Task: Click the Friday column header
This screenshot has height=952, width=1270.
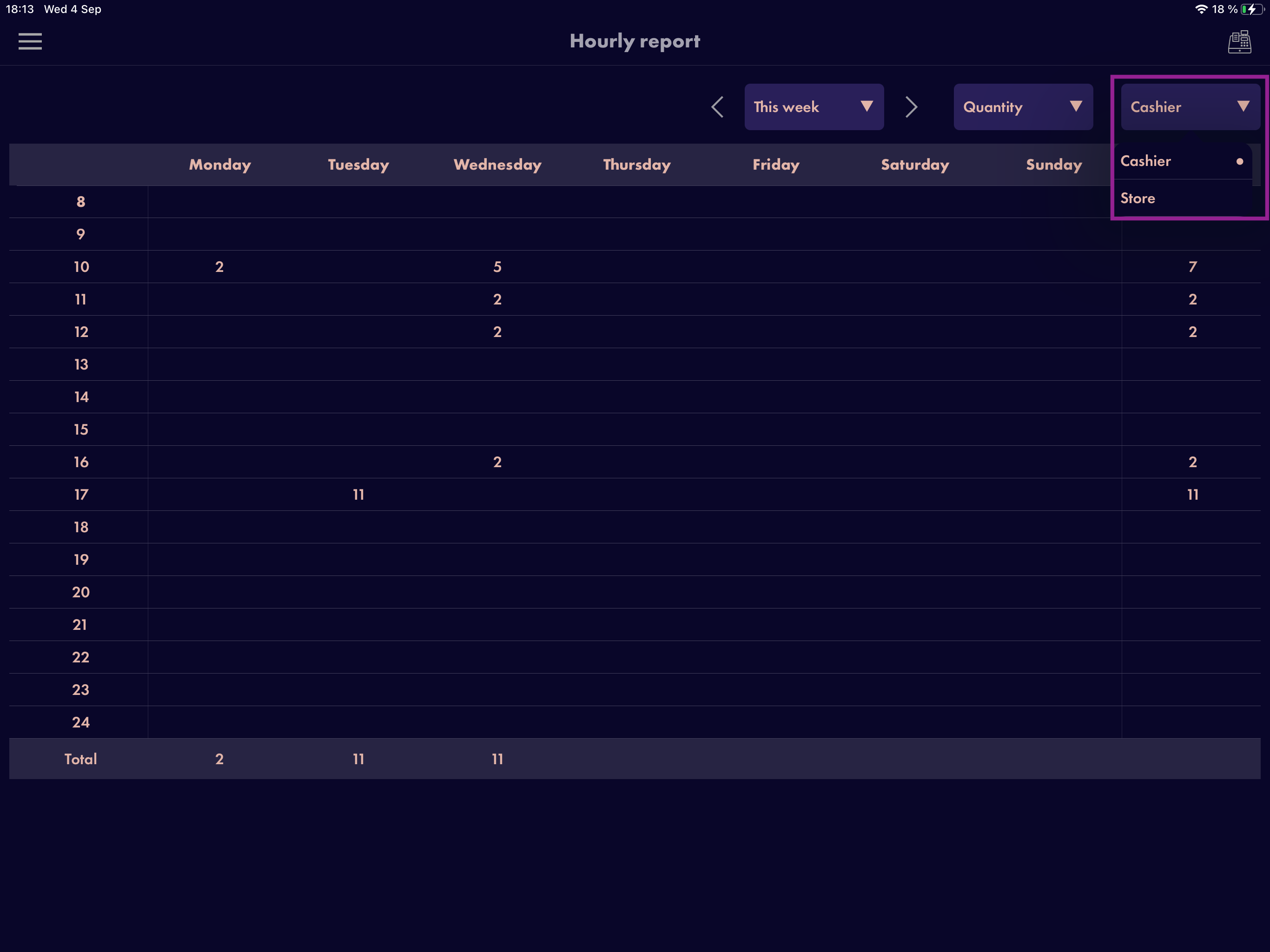Action: click(776, 165)
